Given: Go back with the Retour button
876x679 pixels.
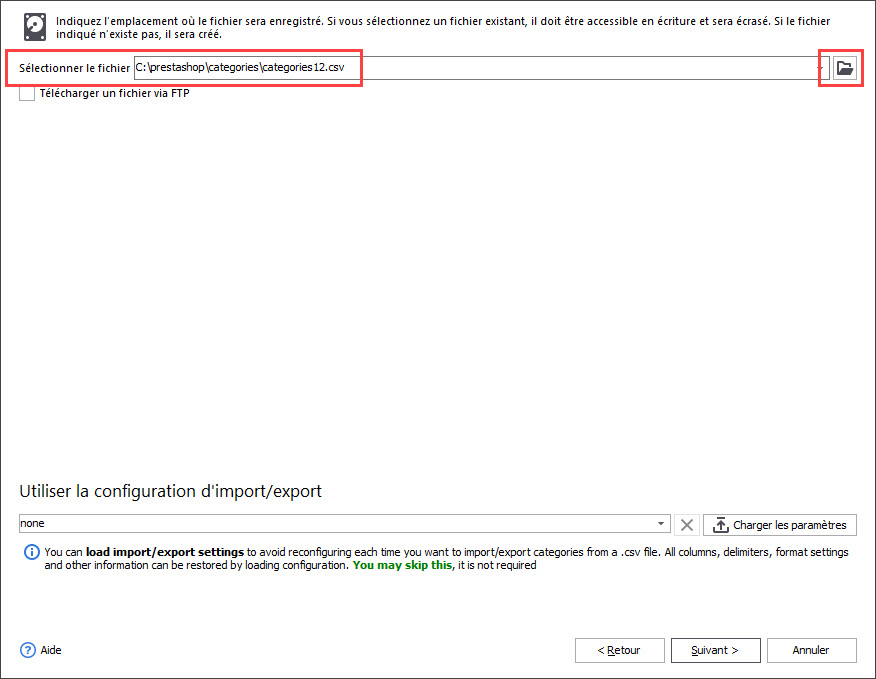Looking at the screenshot, I should 620,650.
